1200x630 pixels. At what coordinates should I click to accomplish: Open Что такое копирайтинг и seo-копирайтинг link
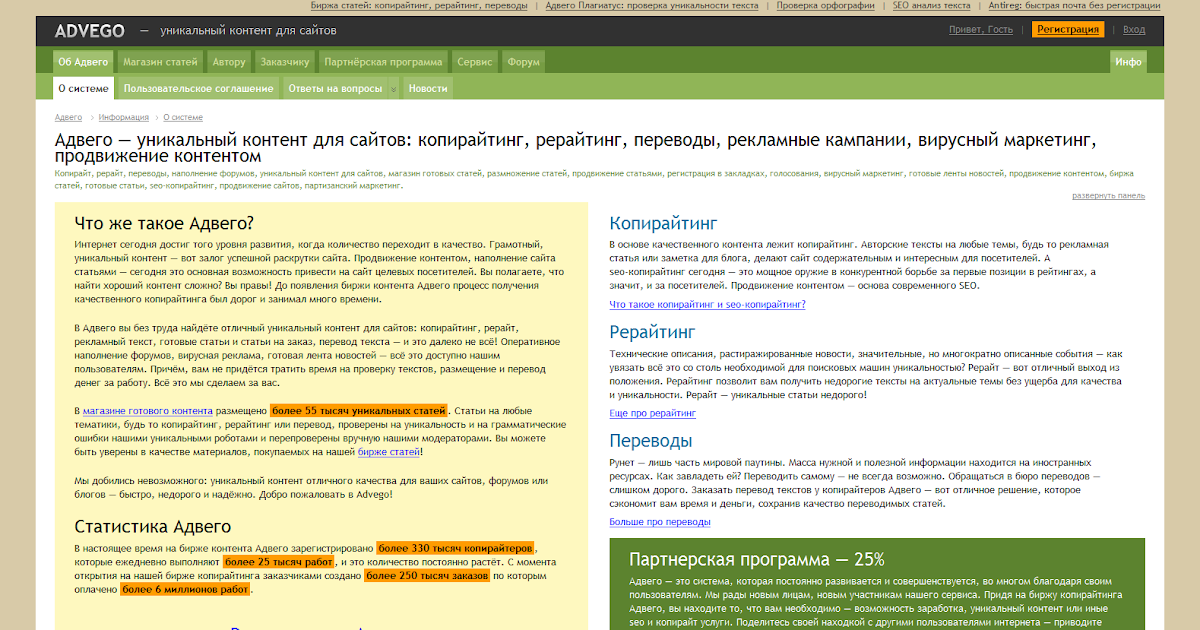click(707, 305)
